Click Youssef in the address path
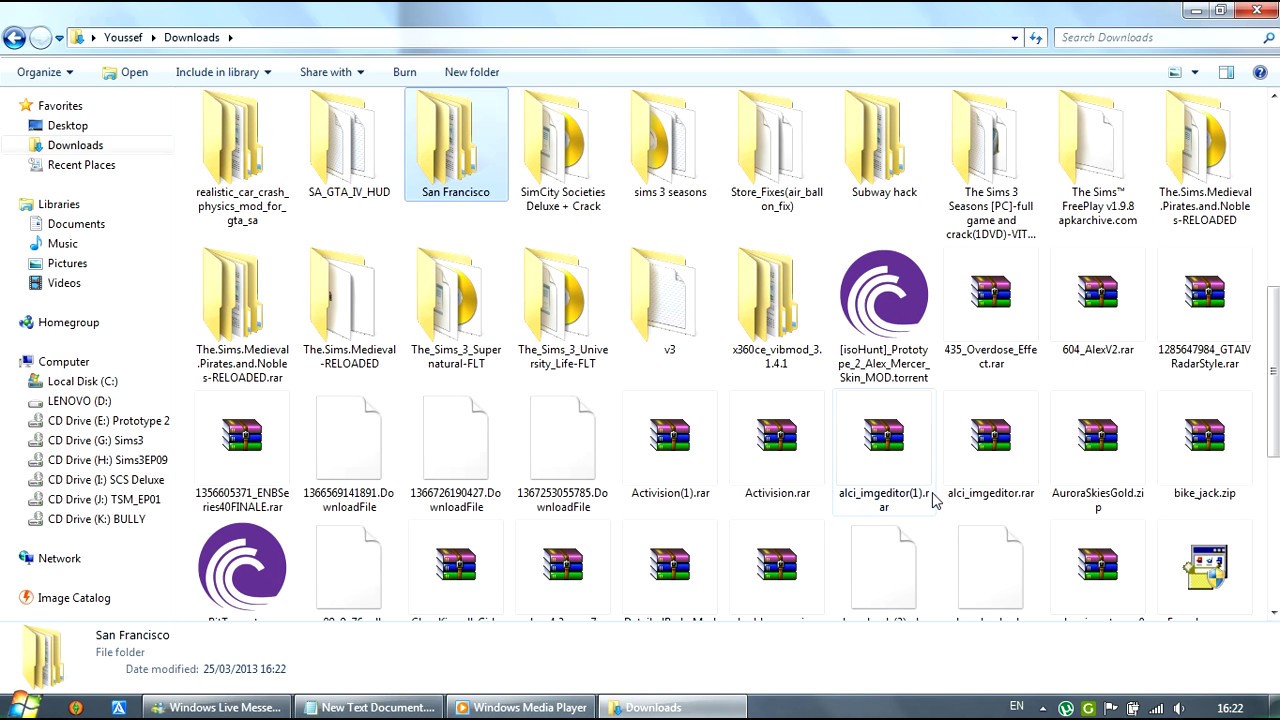Screen dimensions: 1280x720 pyautogui.click(x=125, y=38)
